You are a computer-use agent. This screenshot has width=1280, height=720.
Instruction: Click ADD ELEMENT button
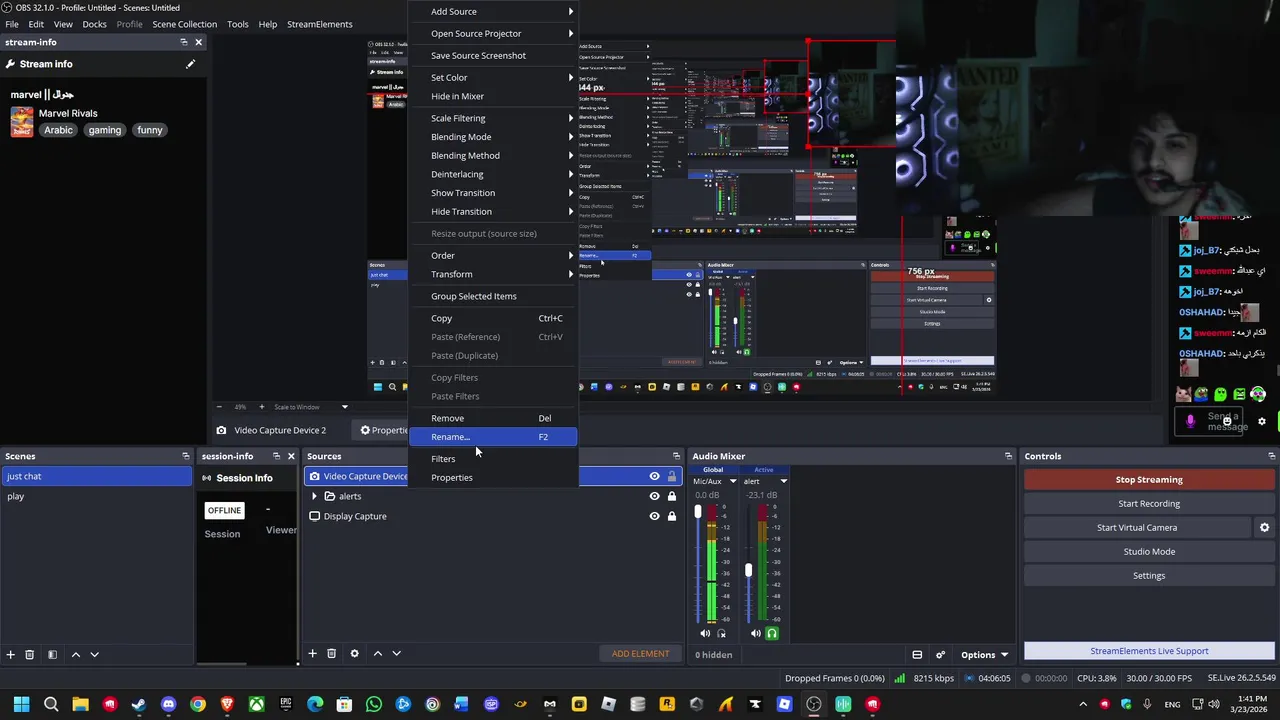point(640,654)
